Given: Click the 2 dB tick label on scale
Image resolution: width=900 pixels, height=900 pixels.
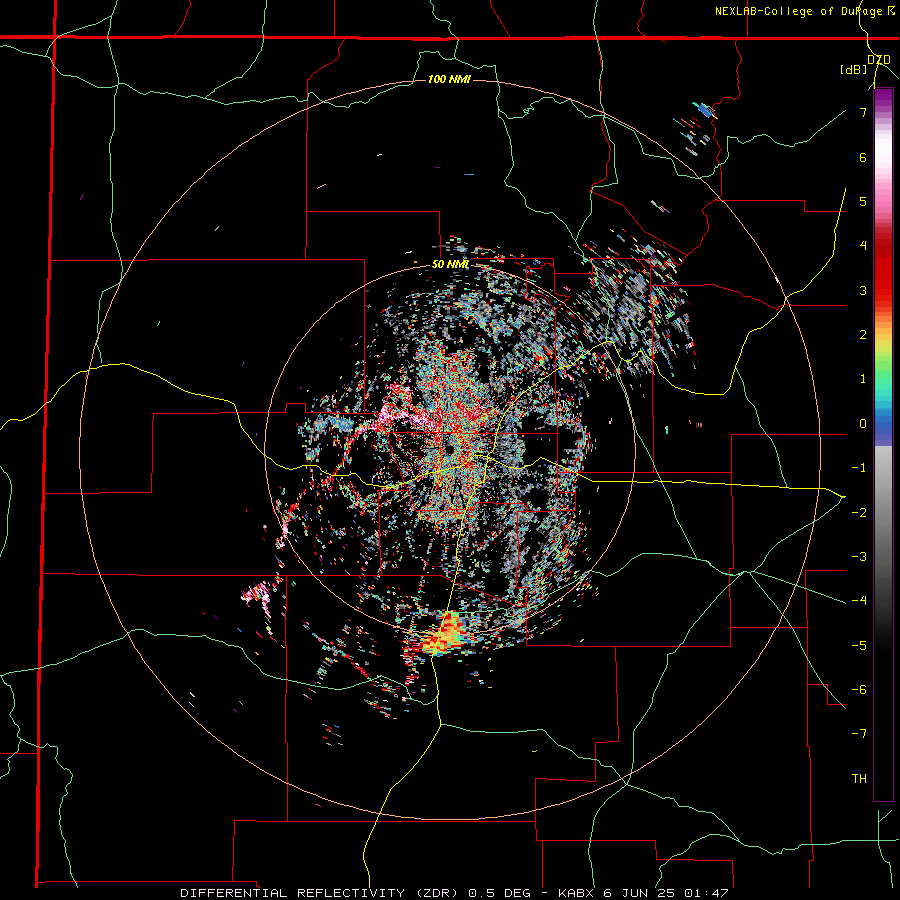Looking at the screenshot, I should (x=863, y=335).
